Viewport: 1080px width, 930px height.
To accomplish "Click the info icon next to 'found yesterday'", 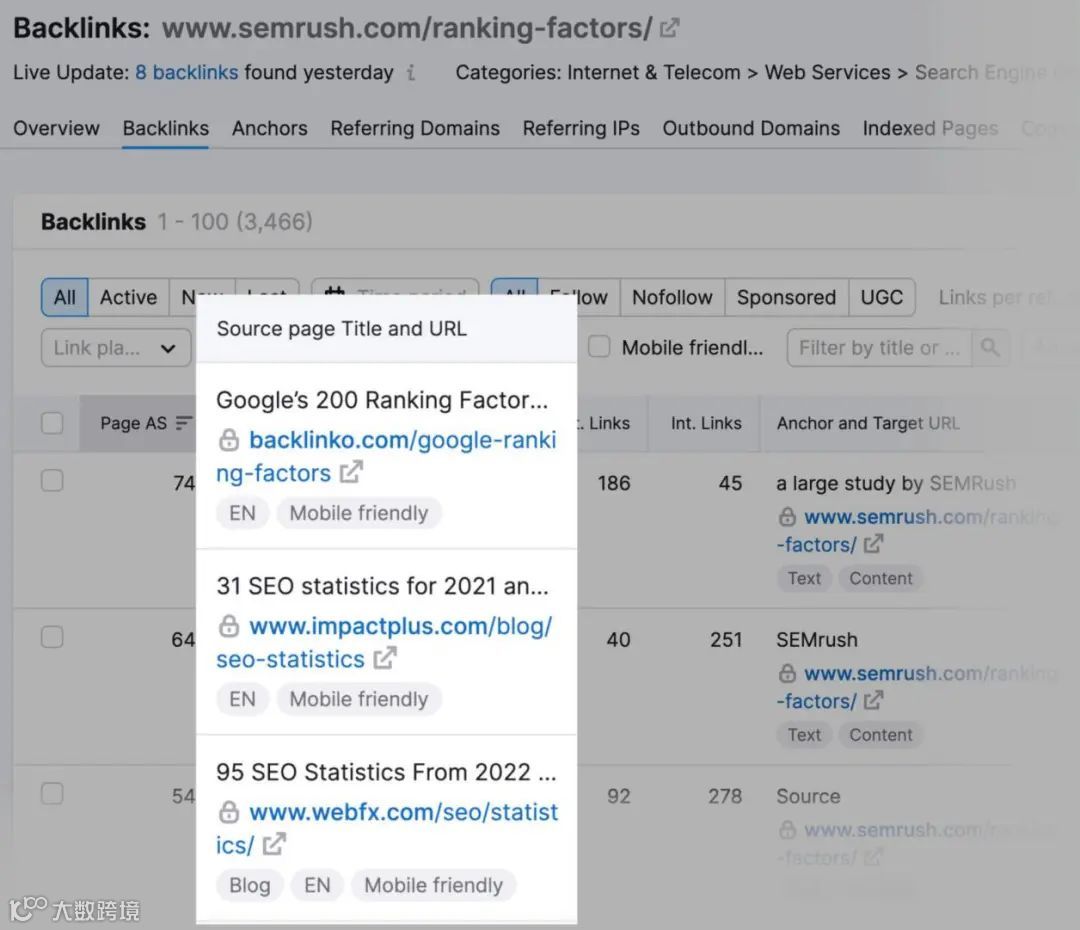I will click(412, 73).
